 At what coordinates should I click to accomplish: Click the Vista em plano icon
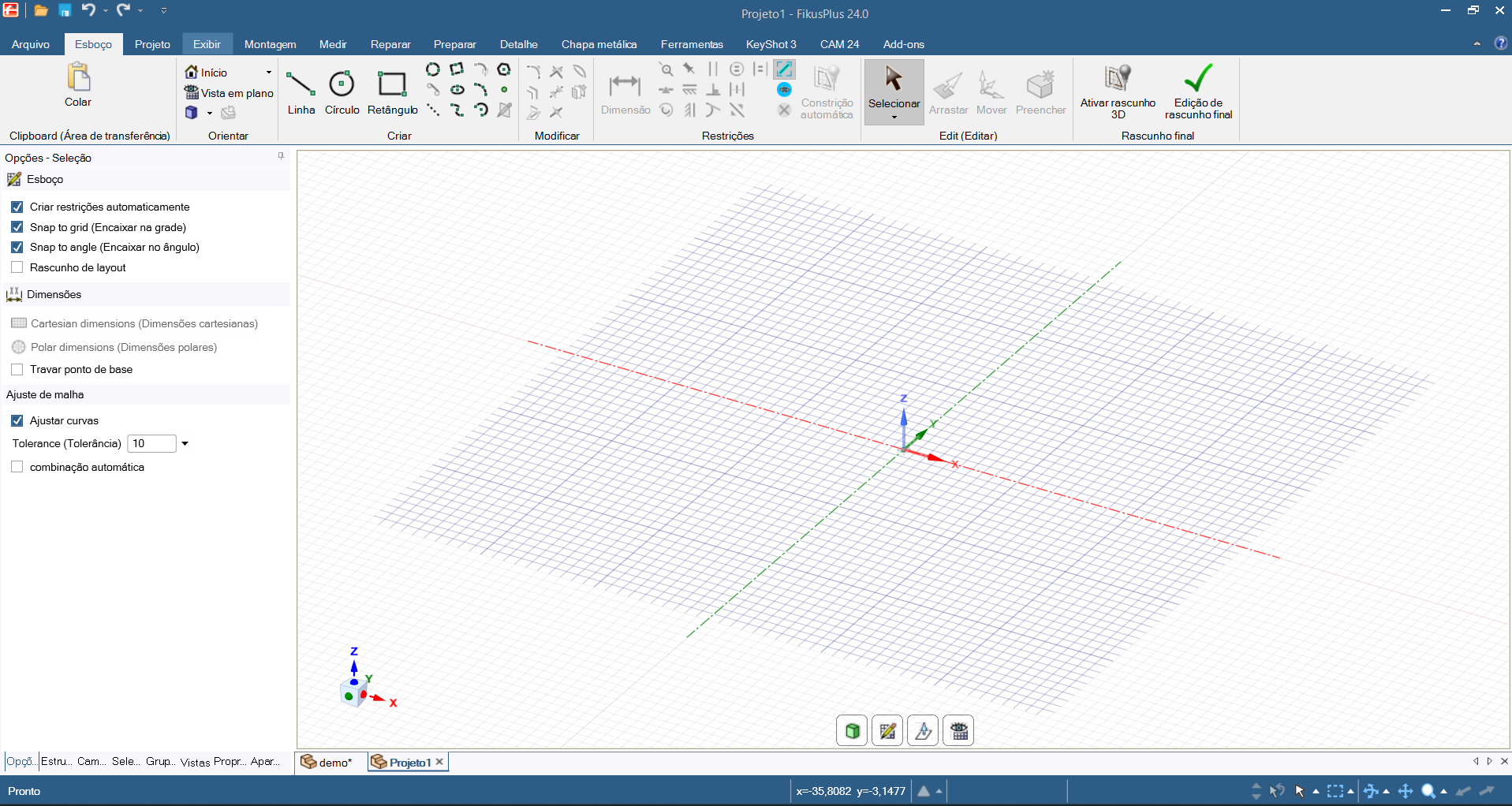(192, 93)
